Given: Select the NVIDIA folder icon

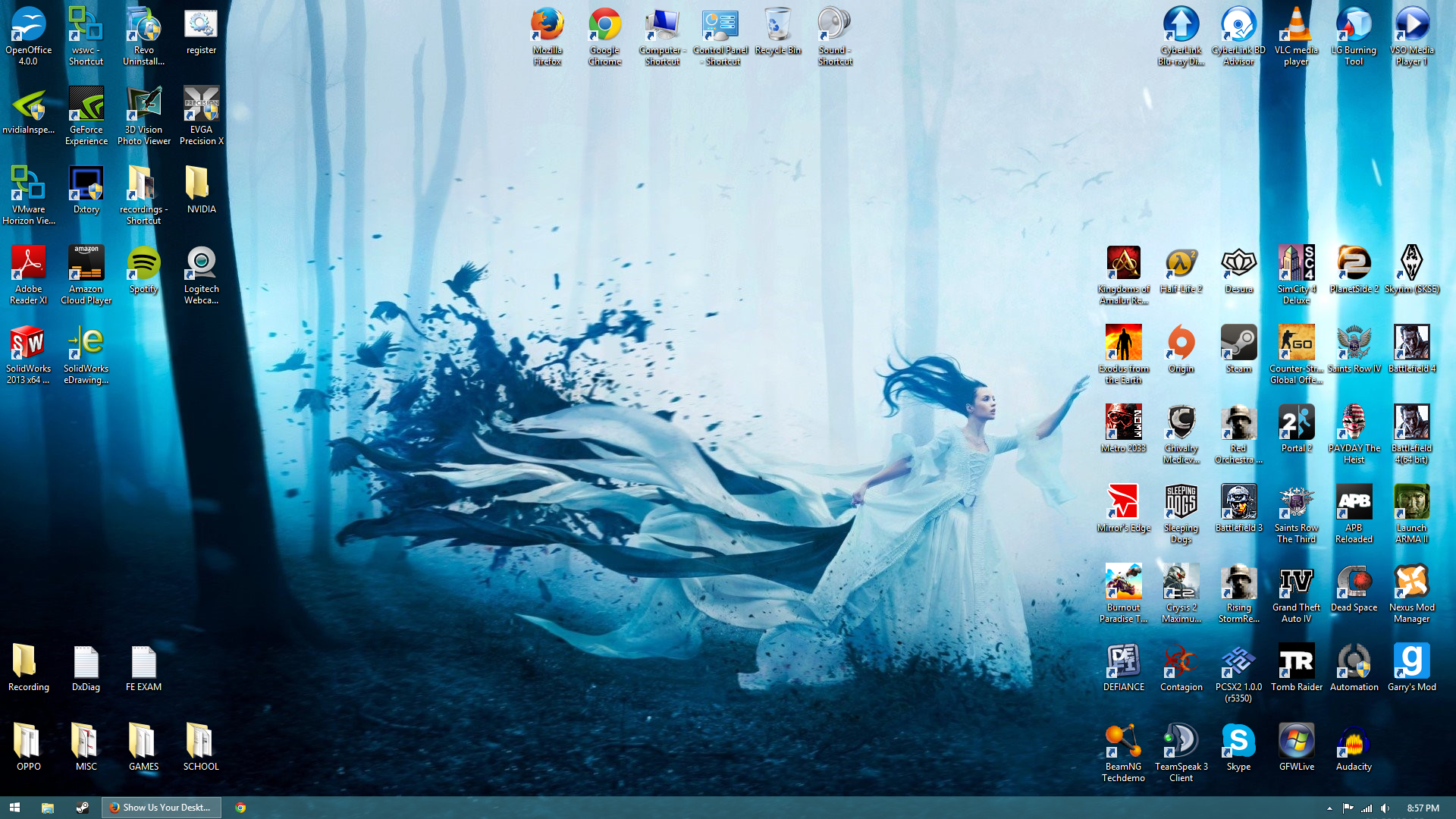Looking at the screenshot, I should (202, 190).
